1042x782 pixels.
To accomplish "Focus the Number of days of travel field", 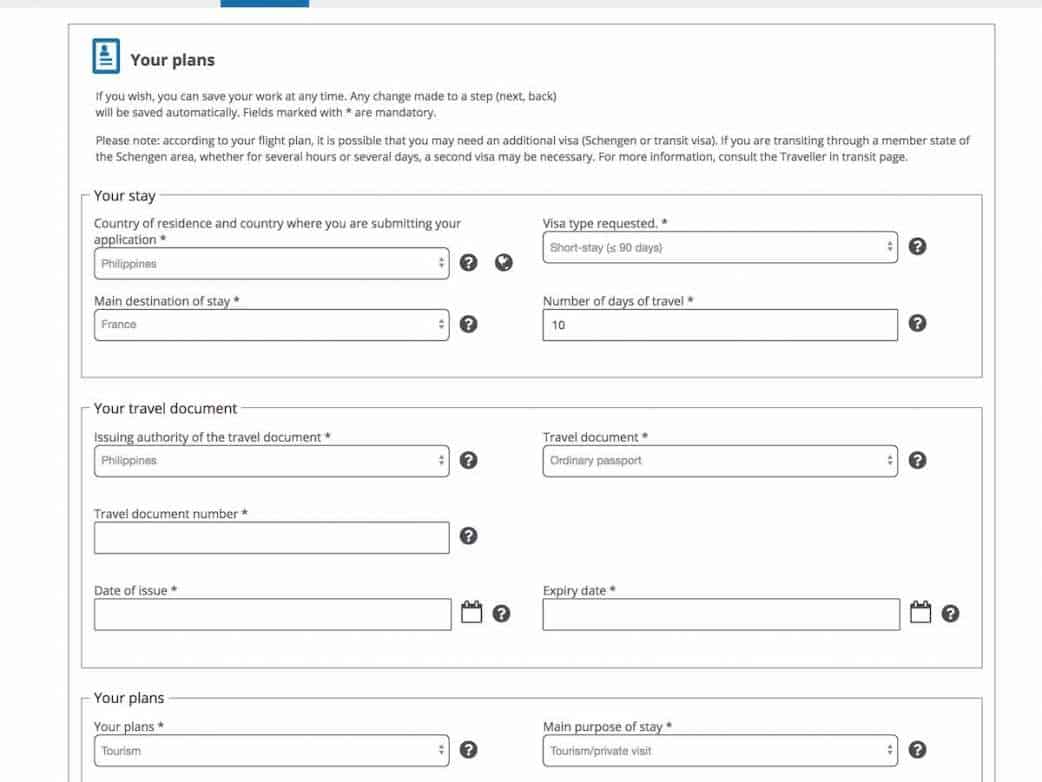I will click(x=719, y=325).
